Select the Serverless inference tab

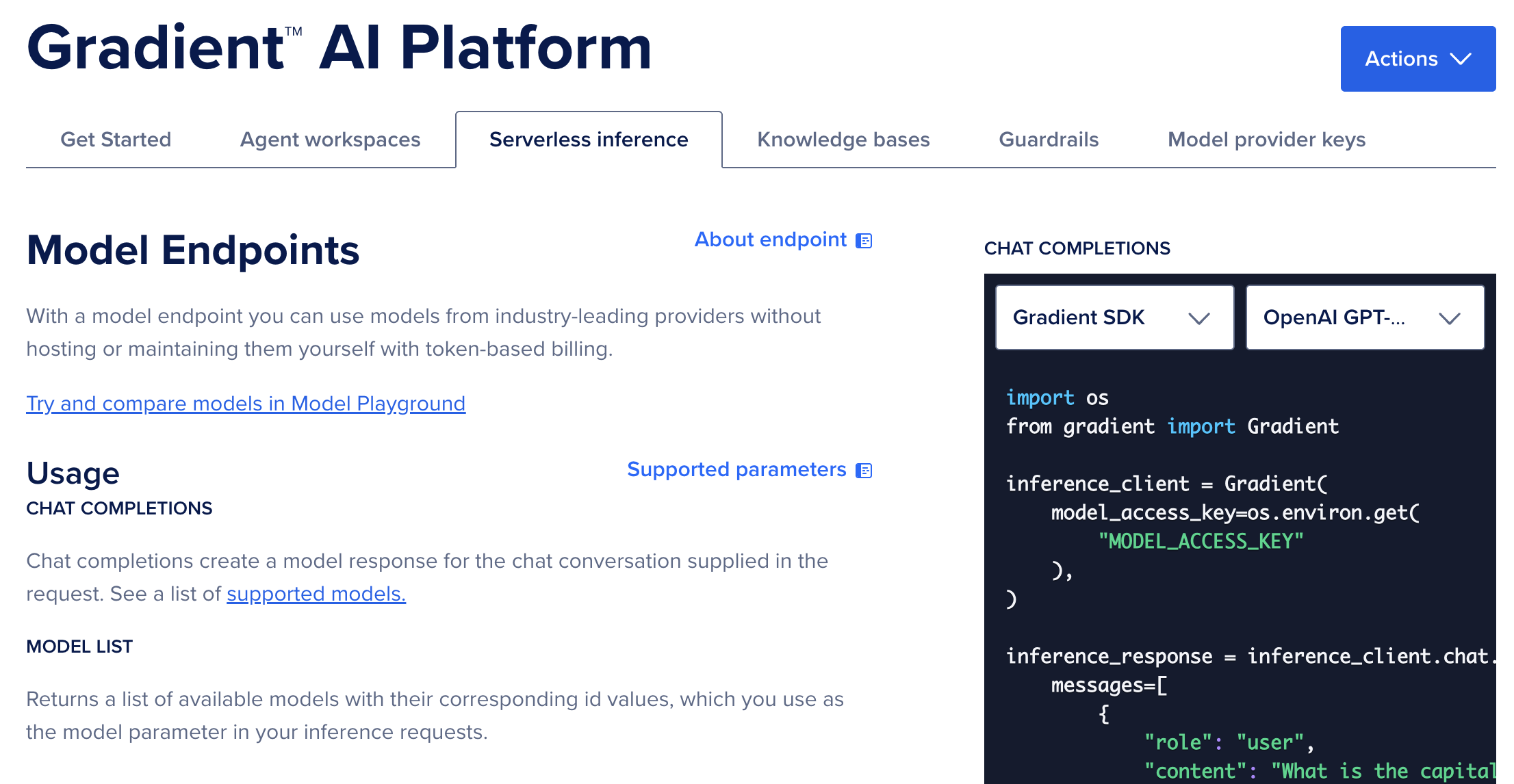coord(589,140)
